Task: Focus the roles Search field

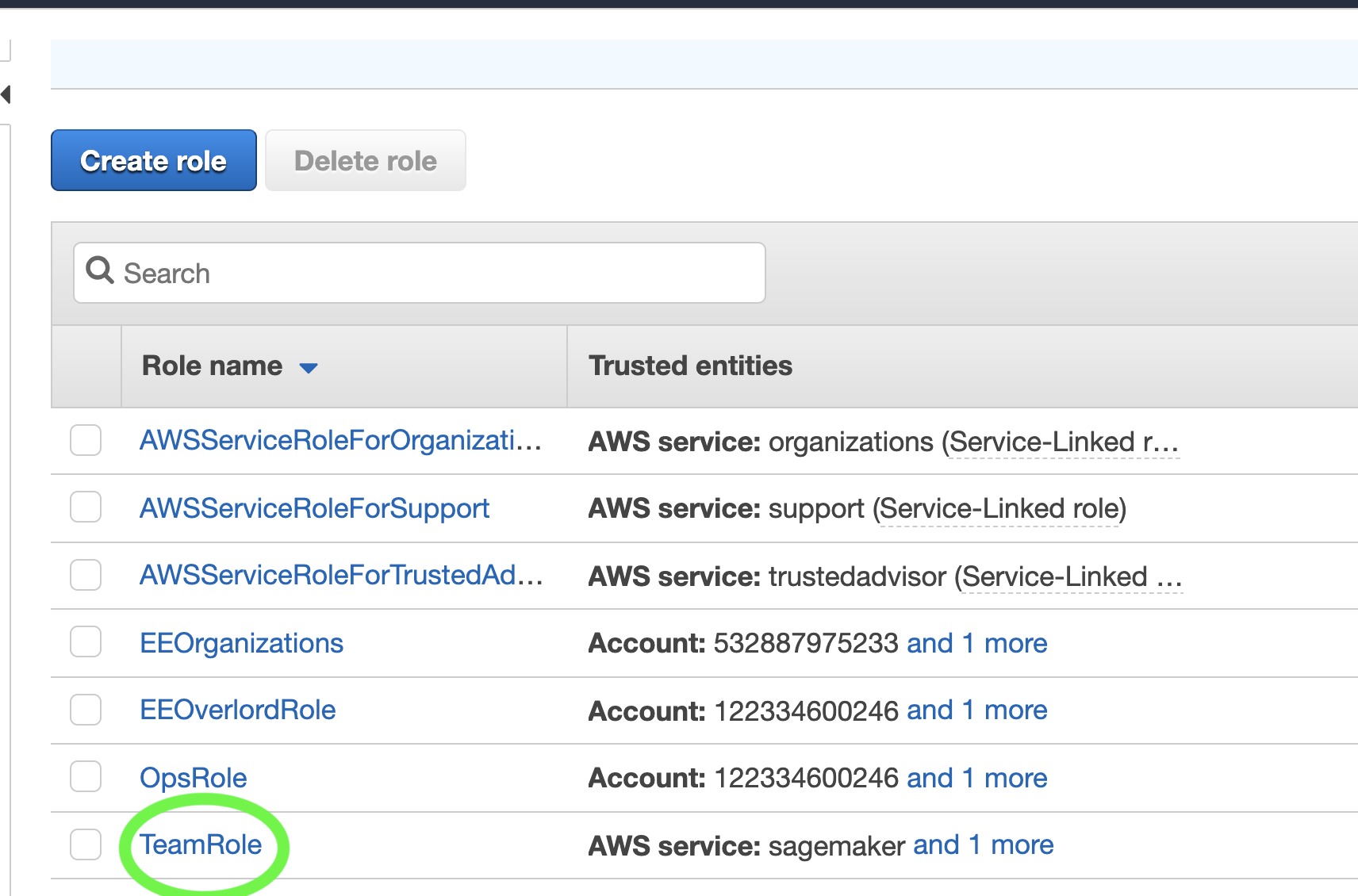Action: 420,273
